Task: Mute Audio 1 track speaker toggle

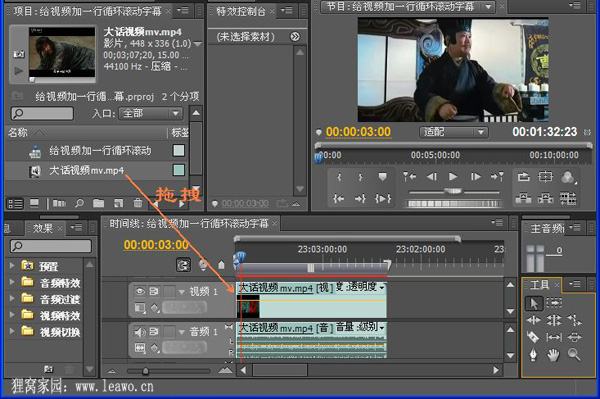Action: coord(140,332)
